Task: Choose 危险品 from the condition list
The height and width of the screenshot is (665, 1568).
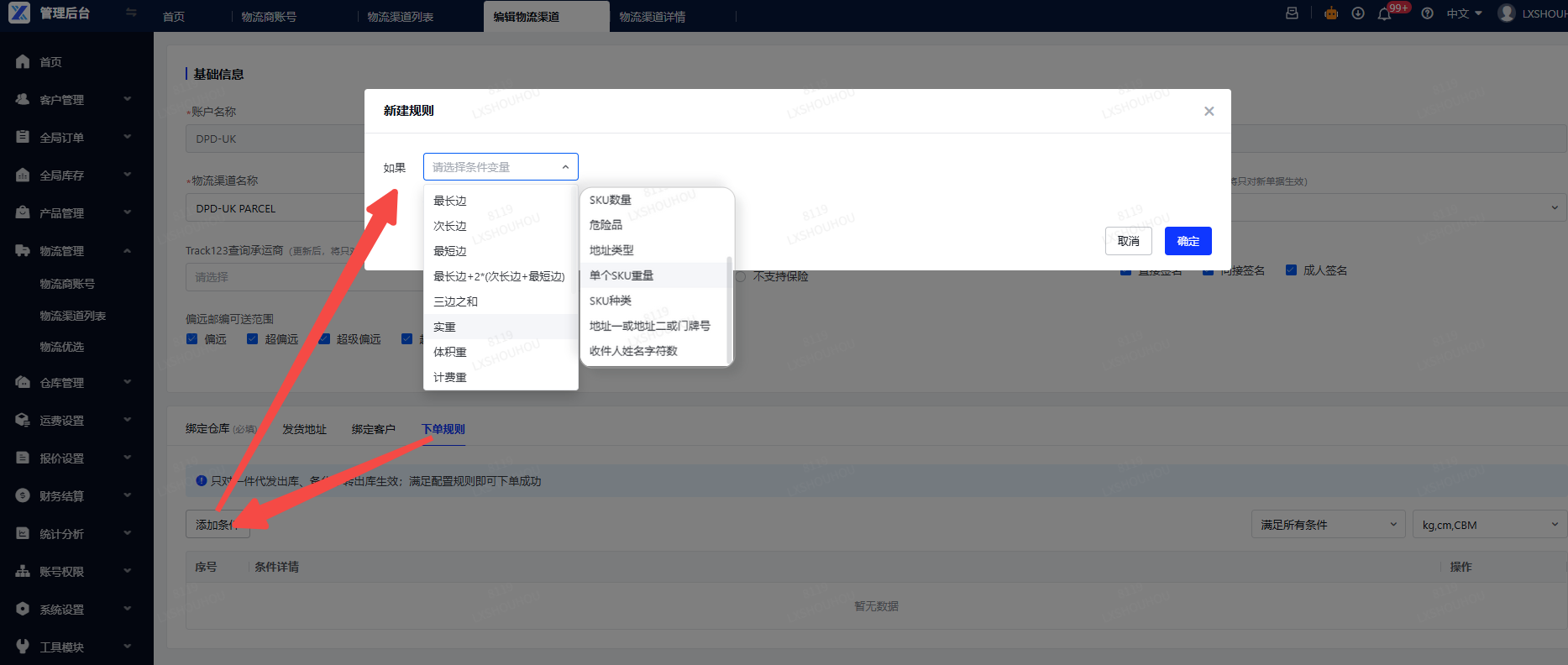Action: [653, 225]
